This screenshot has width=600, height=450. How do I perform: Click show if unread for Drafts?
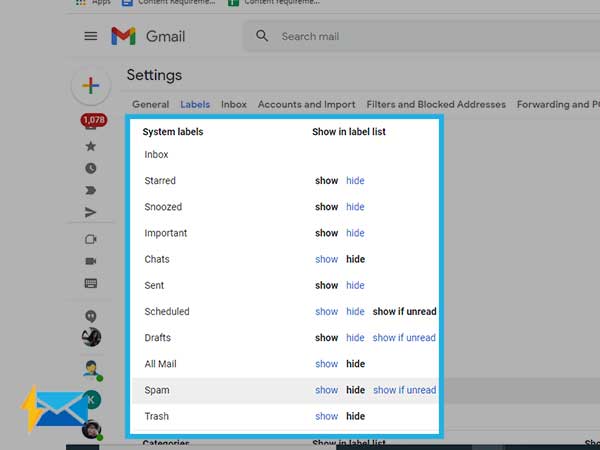[404, 338]
